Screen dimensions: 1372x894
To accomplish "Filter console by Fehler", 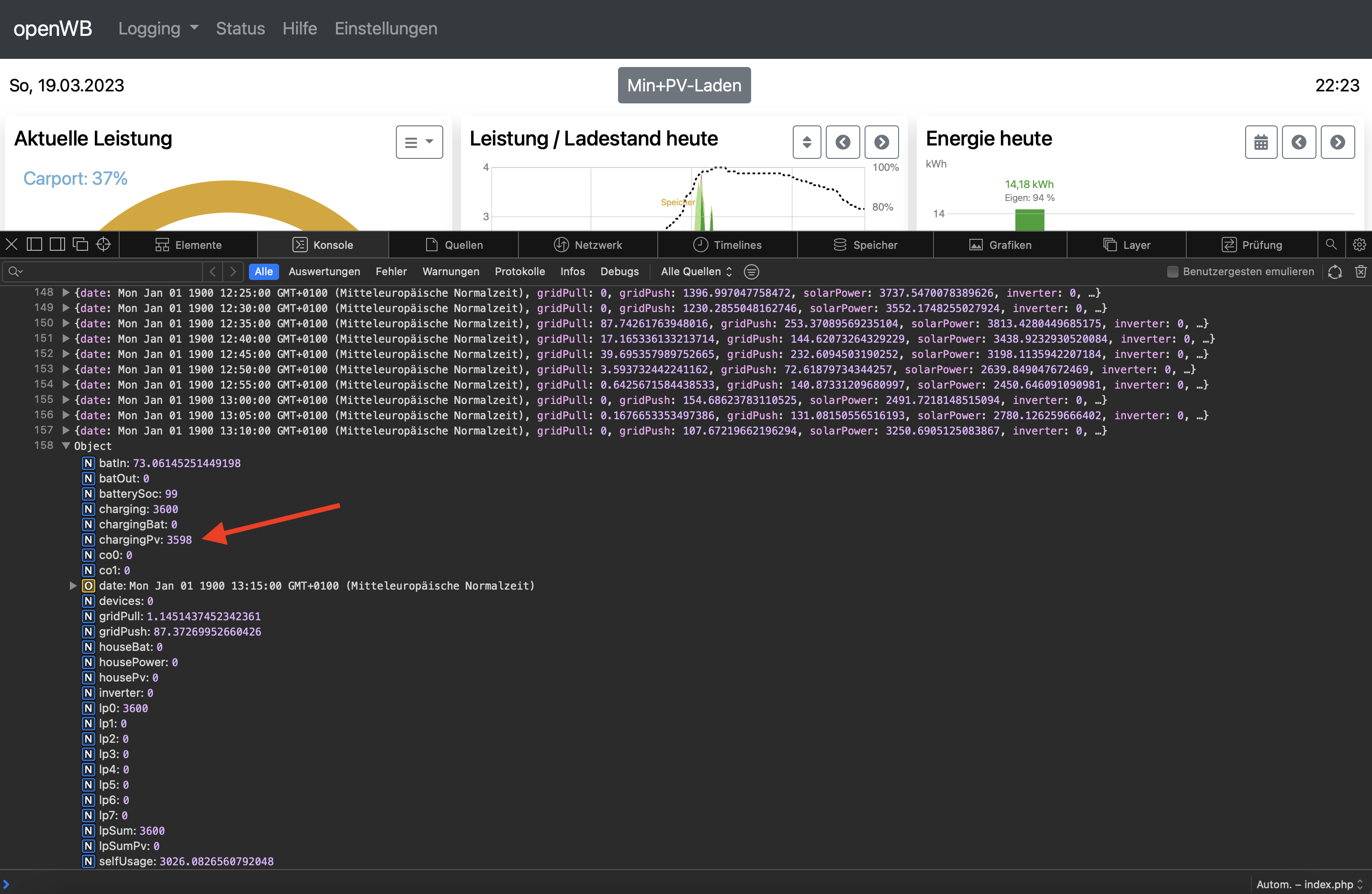I will 391,271.
